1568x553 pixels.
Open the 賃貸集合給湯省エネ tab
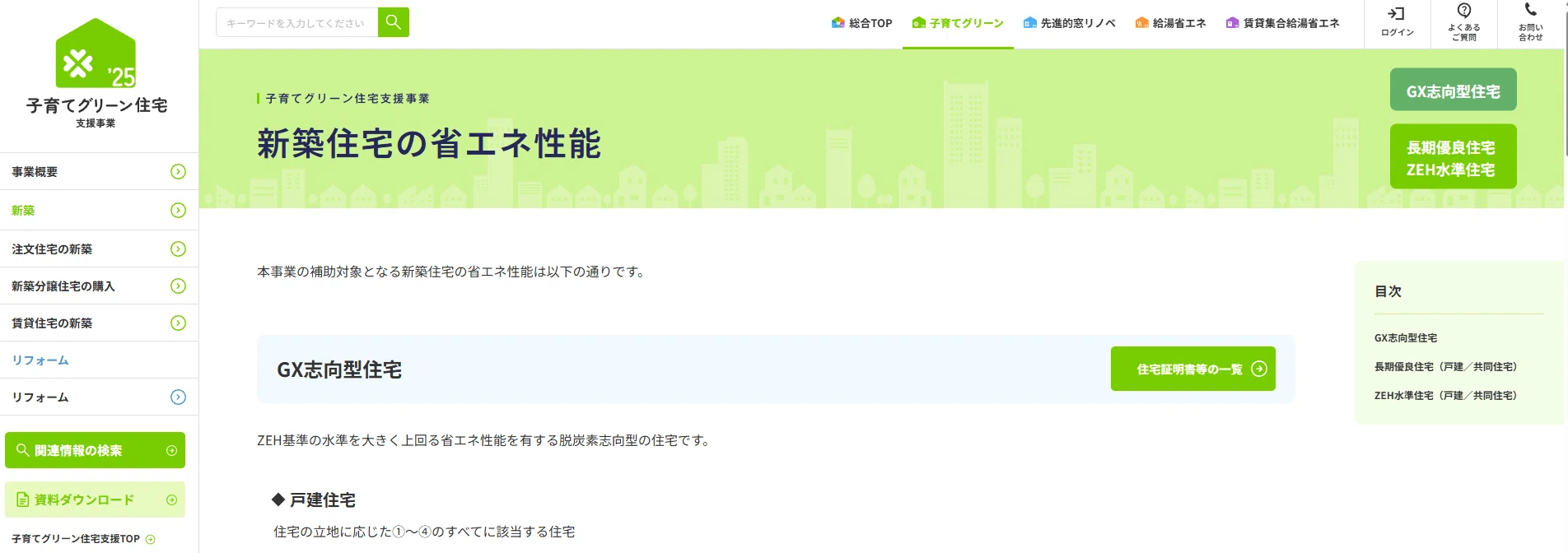point(1282,23)
